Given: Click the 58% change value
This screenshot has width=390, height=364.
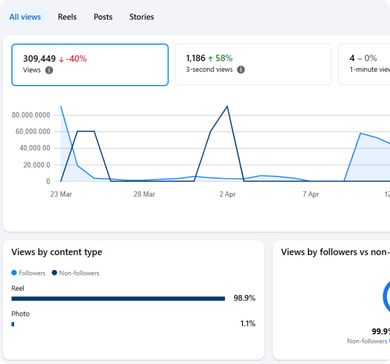Looking at the screenshot, I should click(224, 58).
